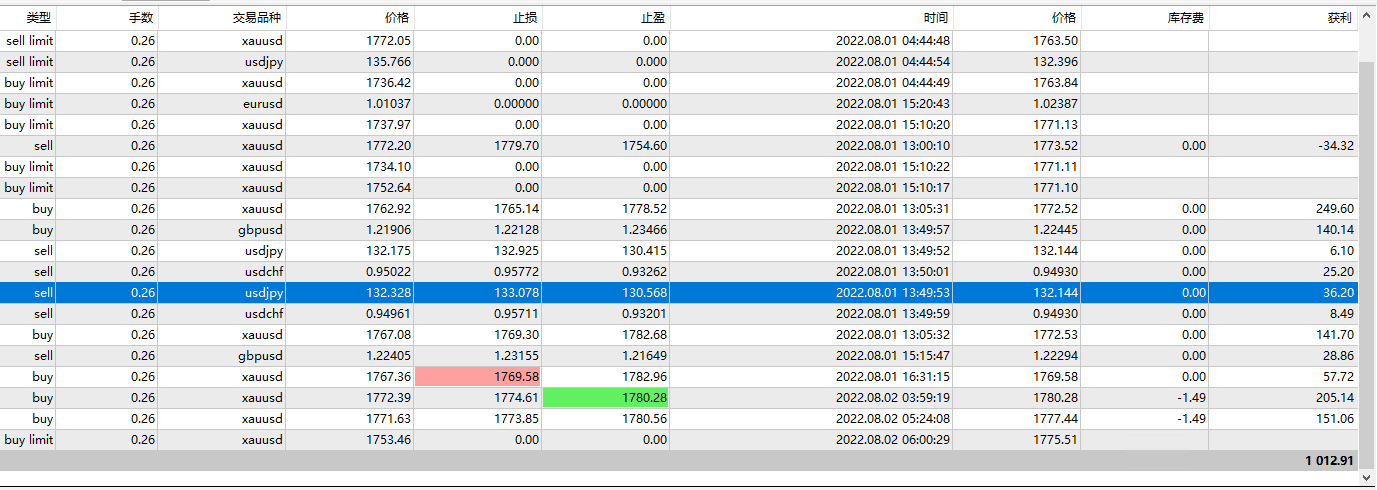This screenshot has width=1377, height=490.
Task: Click the profit value 151.06
Action: point(1336,419)
